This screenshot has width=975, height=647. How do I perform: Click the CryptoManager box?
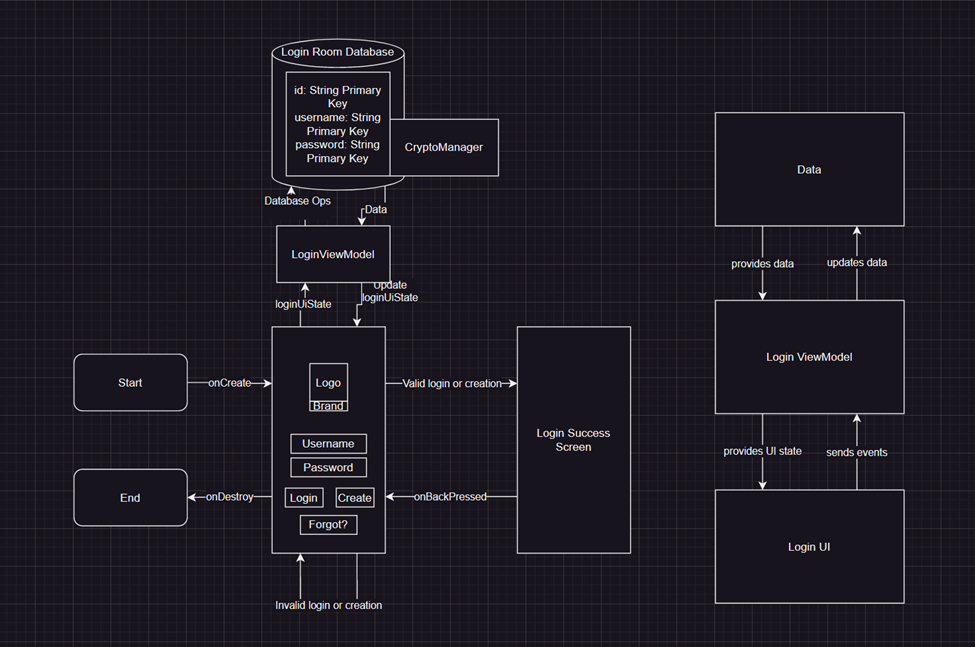click(x=444, y=146)
